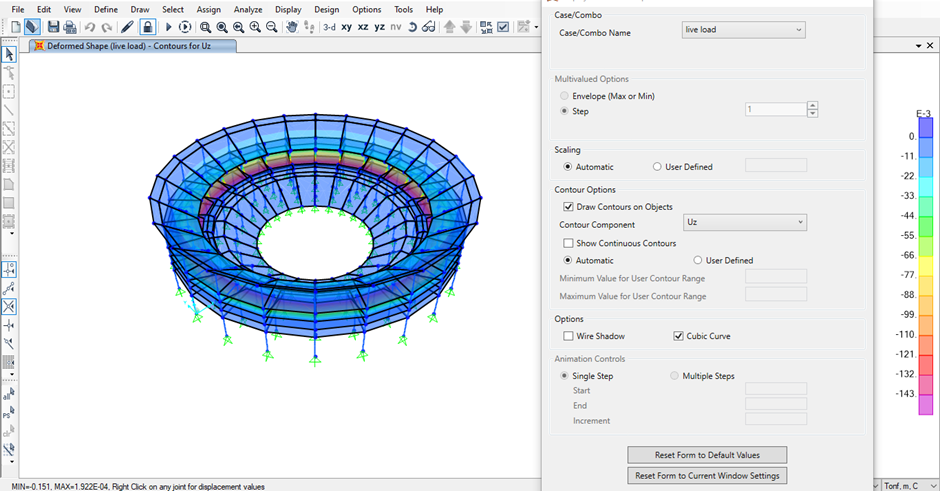Expand the snap tools overflow arrow
940x491 pixels.
pyautogui.click(x=12, y=375)
